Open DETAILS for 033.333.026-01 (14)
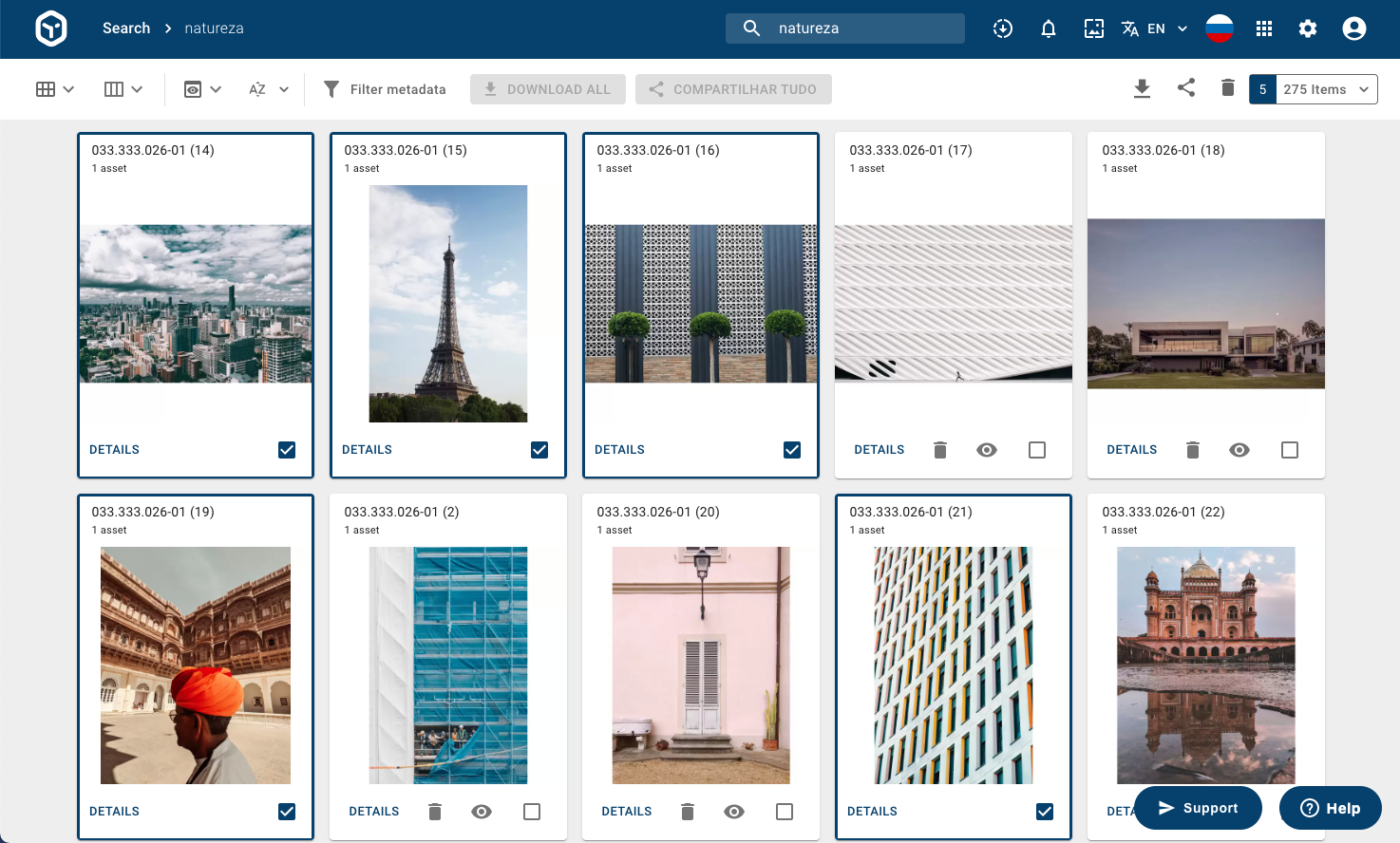This screenshot has width=1400, height=843. click(114, 450)
